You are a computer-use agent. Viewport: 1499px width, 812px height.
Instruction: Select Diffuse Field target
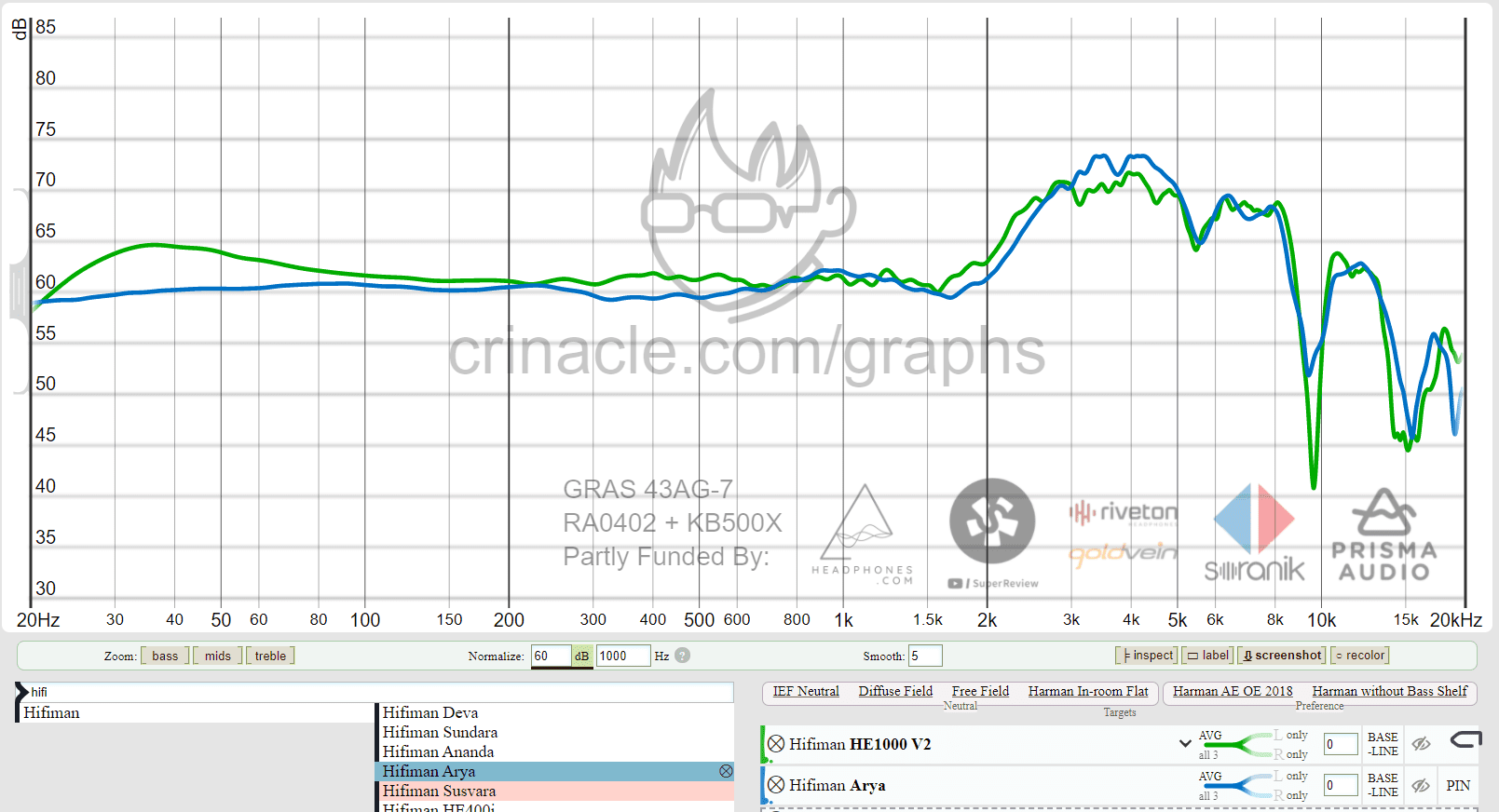pyautogui.click(x=895, y=691)
